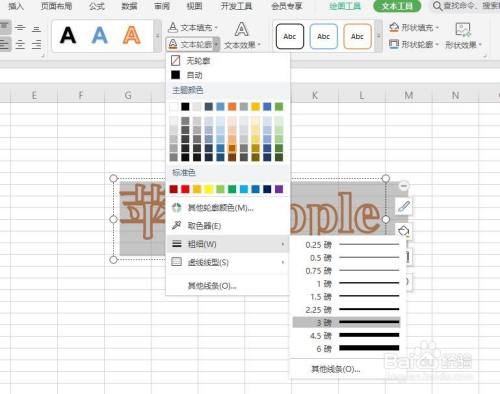The width and height of the screenshot is (500, 394).
Task: Open the 开发工具 ribbon tab
Action: coord(236,6)
